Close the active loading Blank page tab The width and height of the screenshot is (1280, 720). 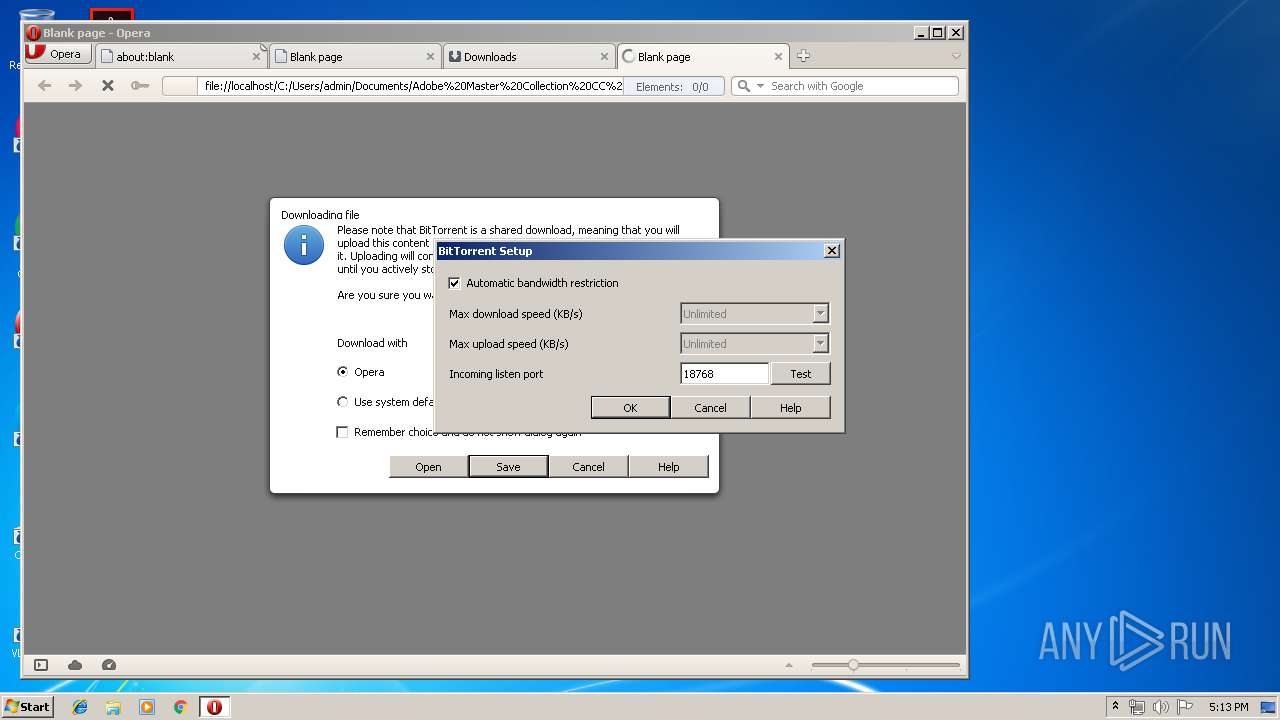coord(778,57)
